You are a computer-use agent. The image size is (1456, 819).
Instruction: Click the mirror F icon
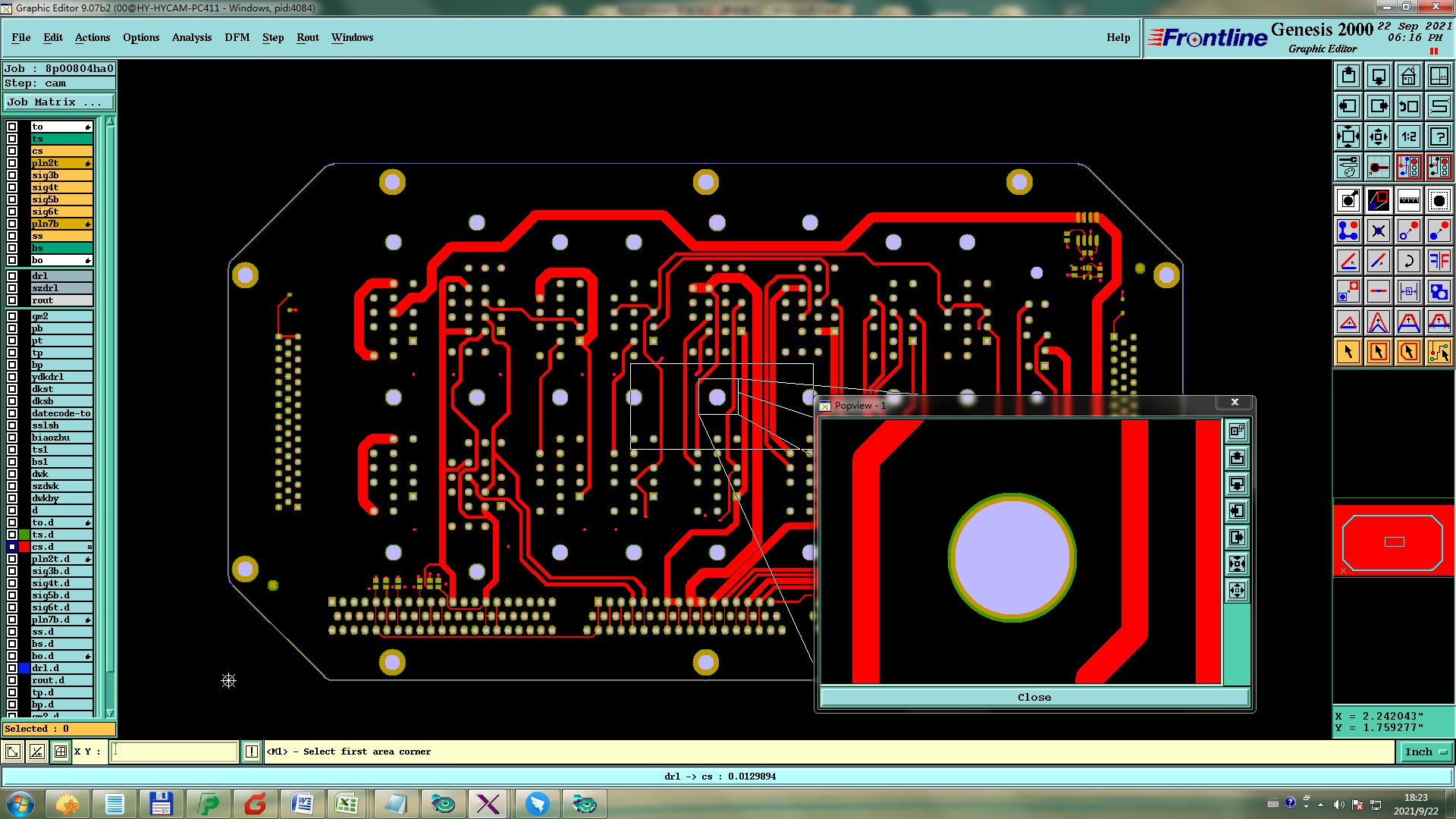1439,261
